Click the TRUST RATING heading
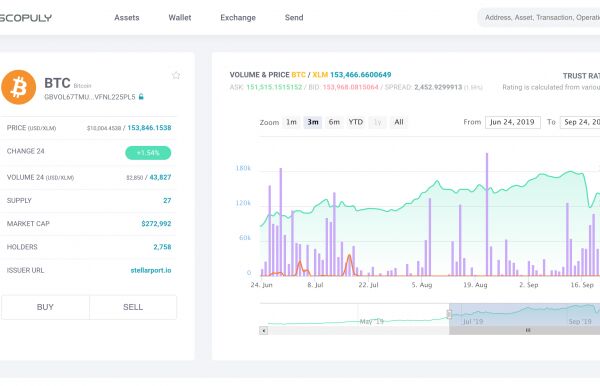 tap(581, 76)
